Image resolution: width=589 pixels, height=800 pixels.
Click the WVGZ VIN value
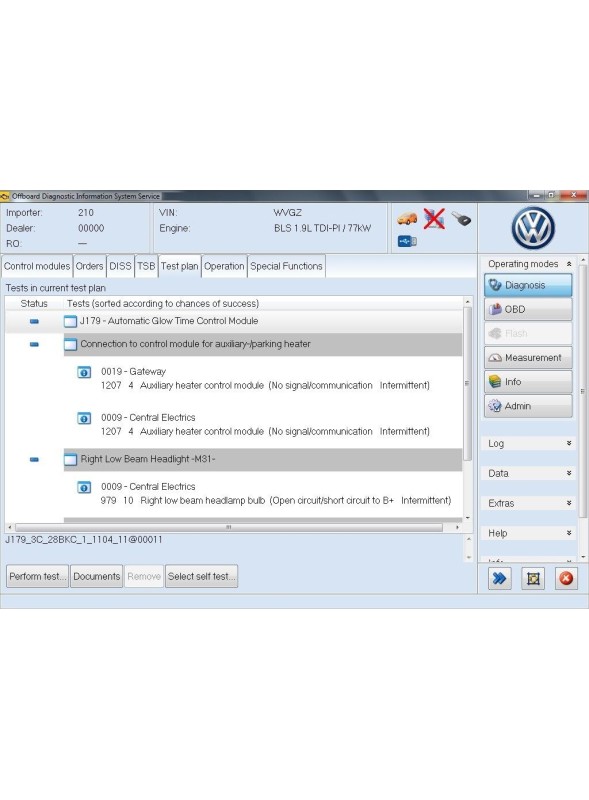coord(287,213)
